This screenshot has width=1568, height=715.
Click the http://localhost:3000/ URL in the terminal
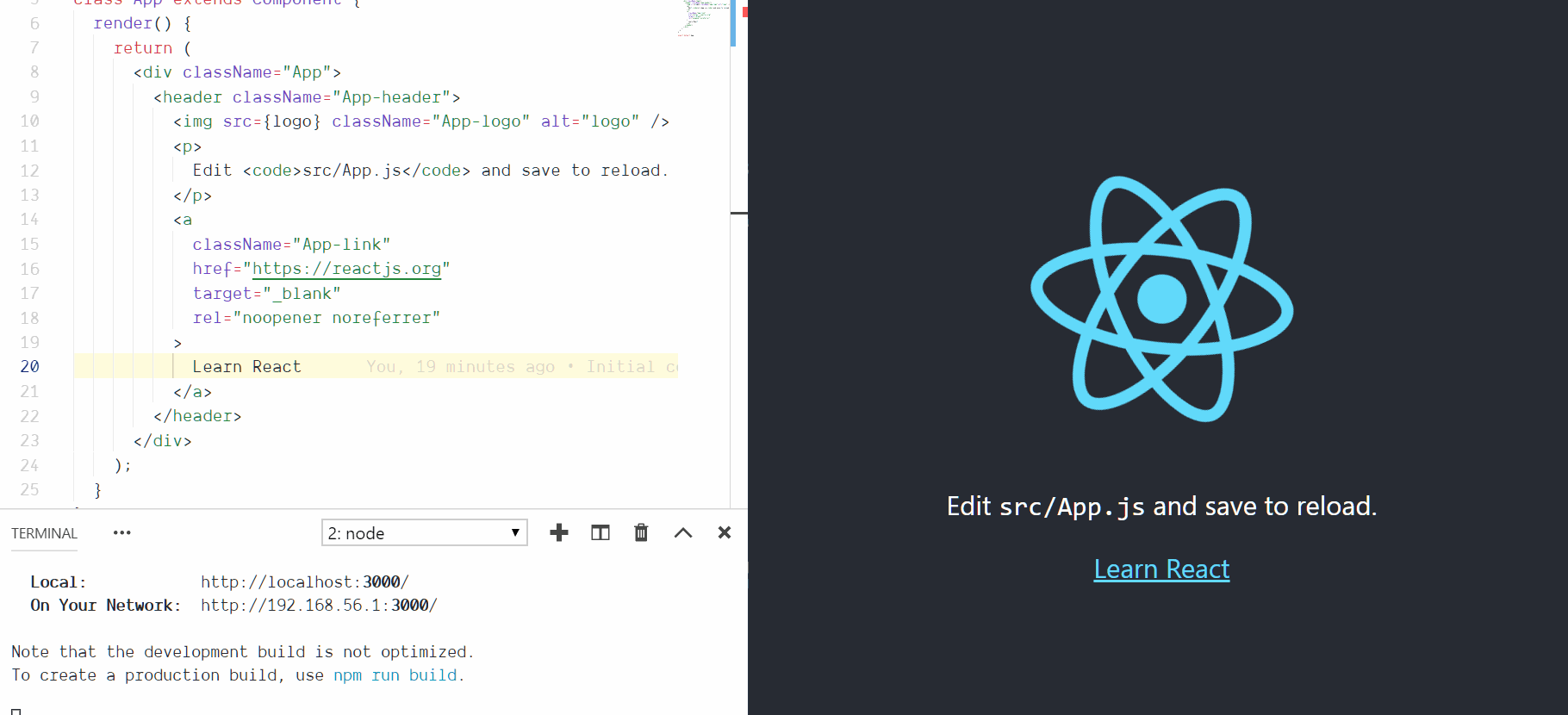pyautogui.click(x=305, y=582)
